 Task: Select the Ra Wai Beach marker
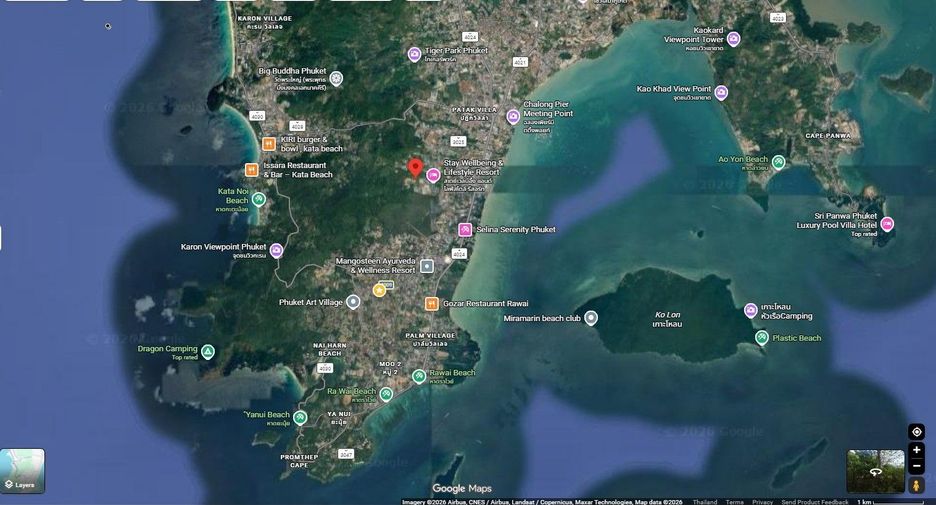tap(386, 394)
